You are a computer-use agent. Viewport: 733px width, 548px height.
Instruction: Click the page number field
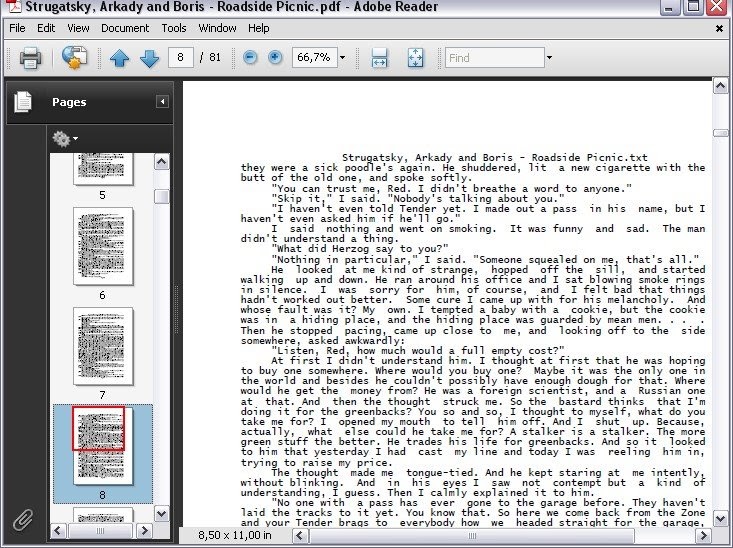click(180, 58)
